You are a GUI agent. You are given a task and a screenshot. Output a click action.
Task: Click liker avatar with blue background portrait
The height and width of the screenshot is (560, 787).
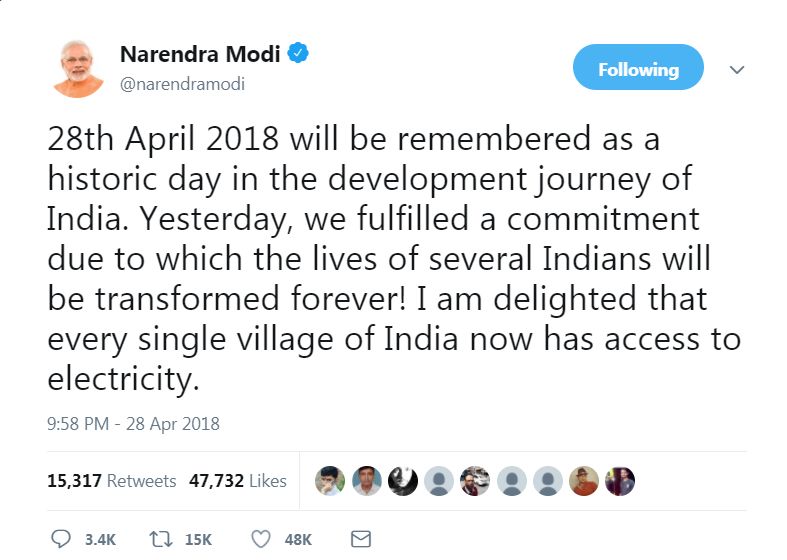click(x=367, y=481)
